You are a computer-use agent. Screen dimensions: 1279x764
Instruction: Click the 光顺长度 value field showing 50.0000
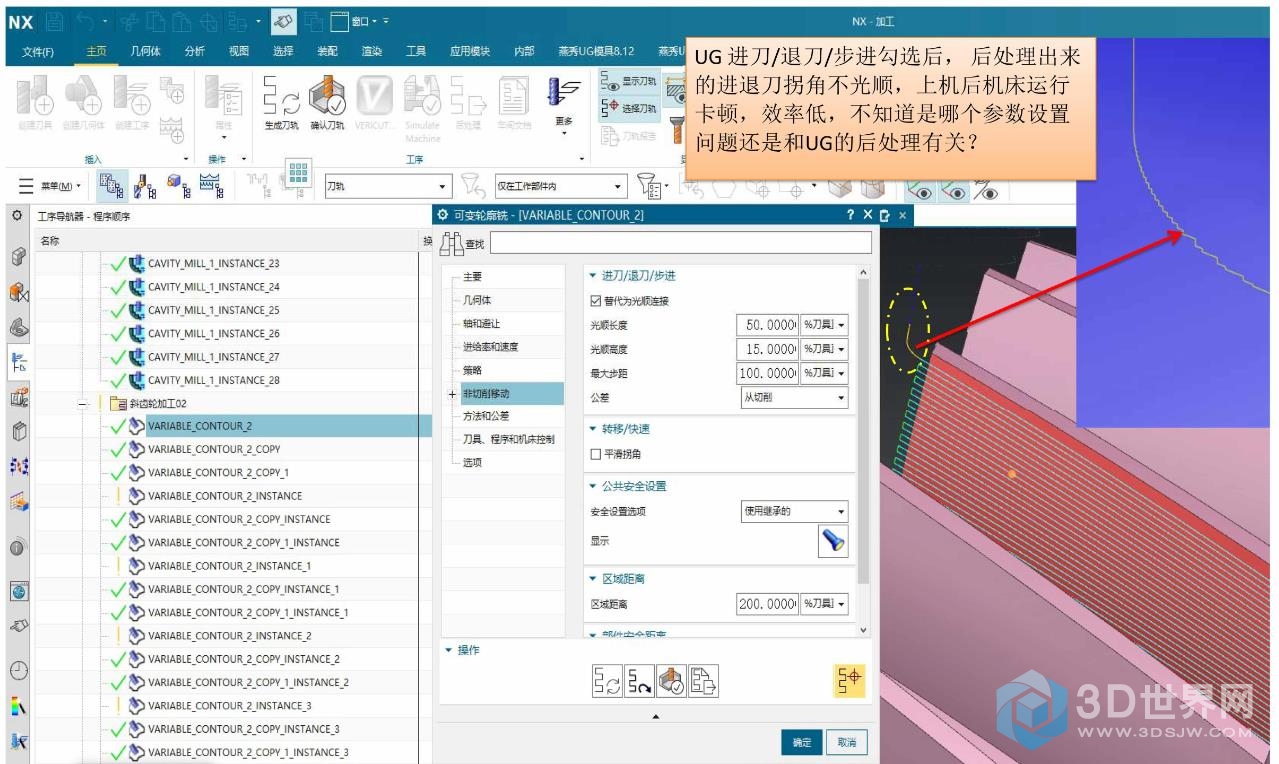click(x=768, y=325)
